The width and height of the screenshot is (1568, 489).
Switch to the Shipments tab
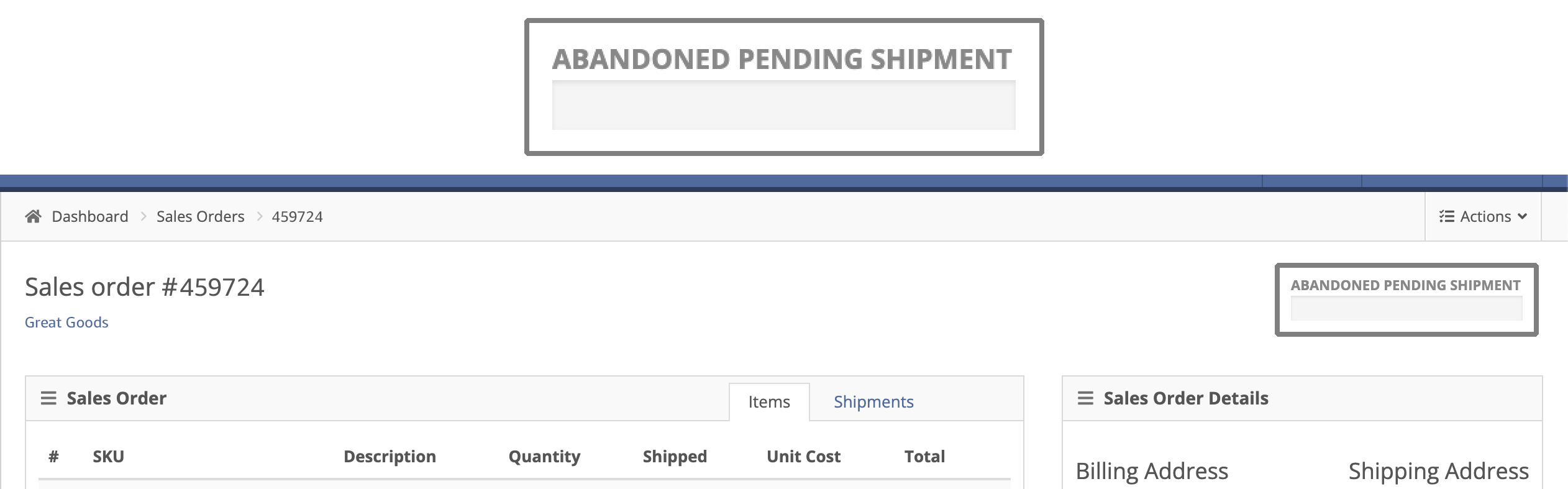[x=873, y=402]
